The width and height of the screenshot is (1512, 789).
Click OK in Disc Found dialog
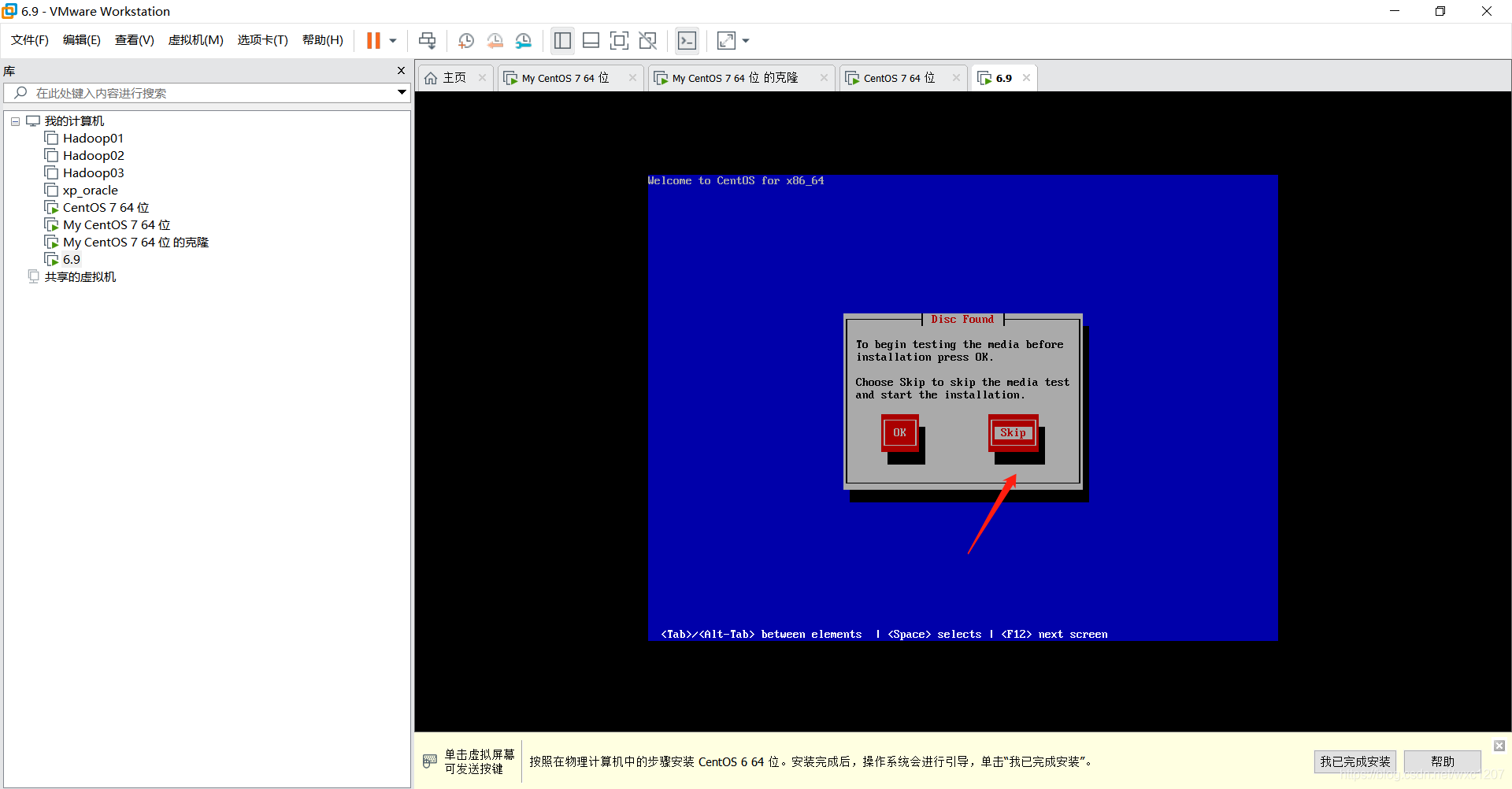pos(900,432)
